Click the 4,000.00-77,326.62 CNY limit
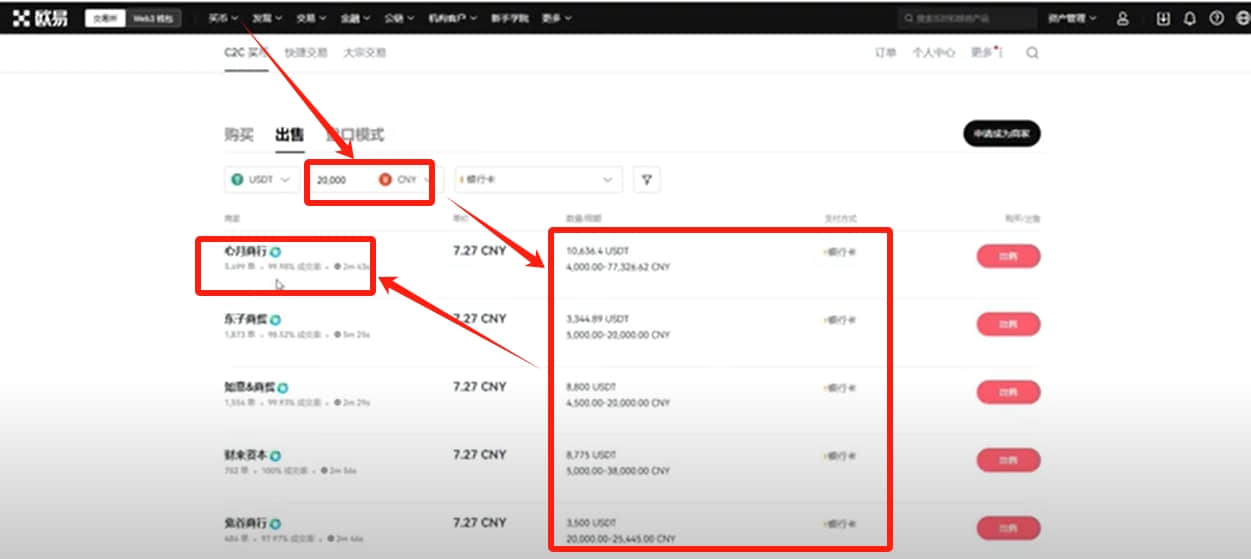 click(618, 268)
